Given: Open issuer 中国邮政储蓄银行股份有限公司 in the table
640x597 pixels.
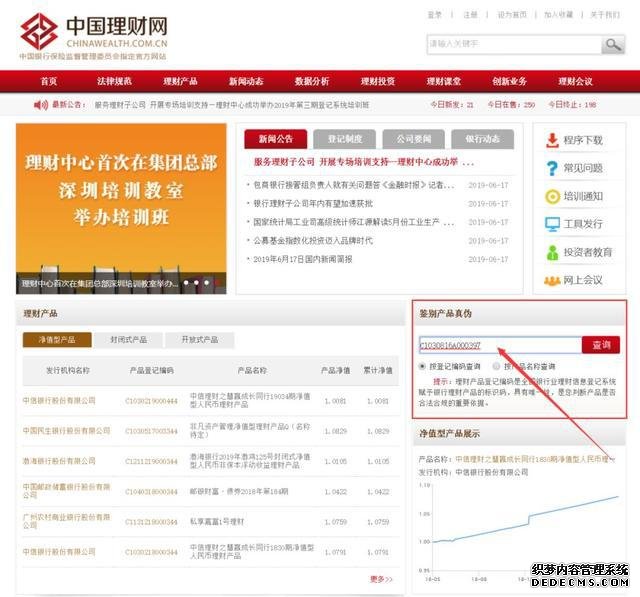Looking at the screenshot, I should 67,491.
